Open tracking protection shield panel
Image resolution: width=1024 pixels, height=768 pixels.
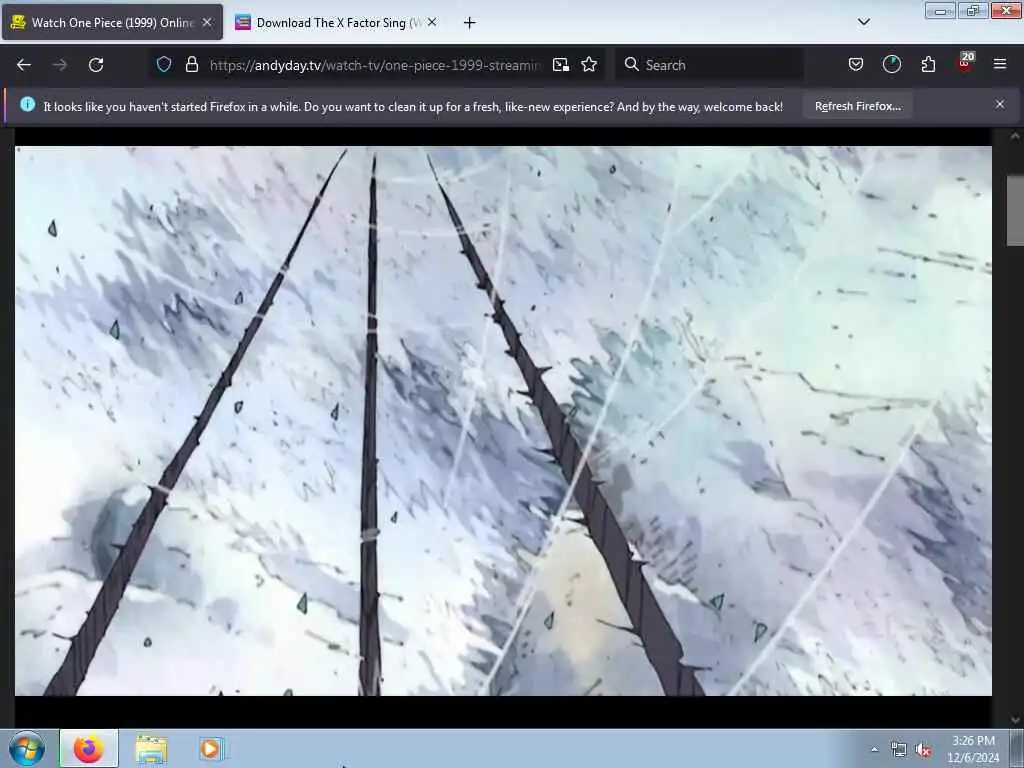pos(164,65)
